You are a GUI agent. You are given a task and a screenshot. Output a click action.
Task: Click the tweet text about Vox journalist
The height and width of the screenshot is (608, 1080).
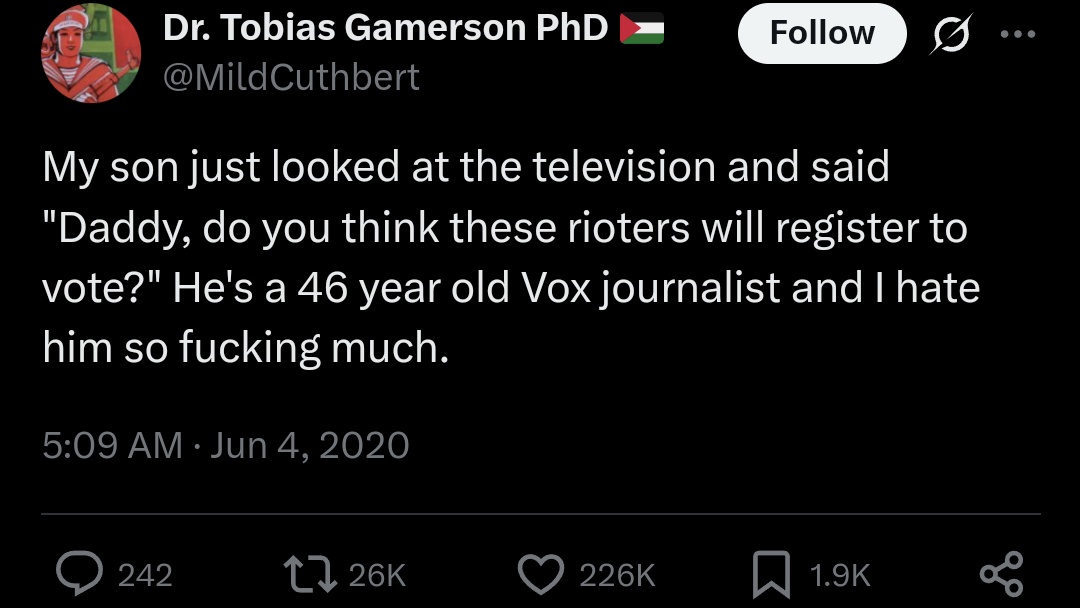(x=510, y=257)
